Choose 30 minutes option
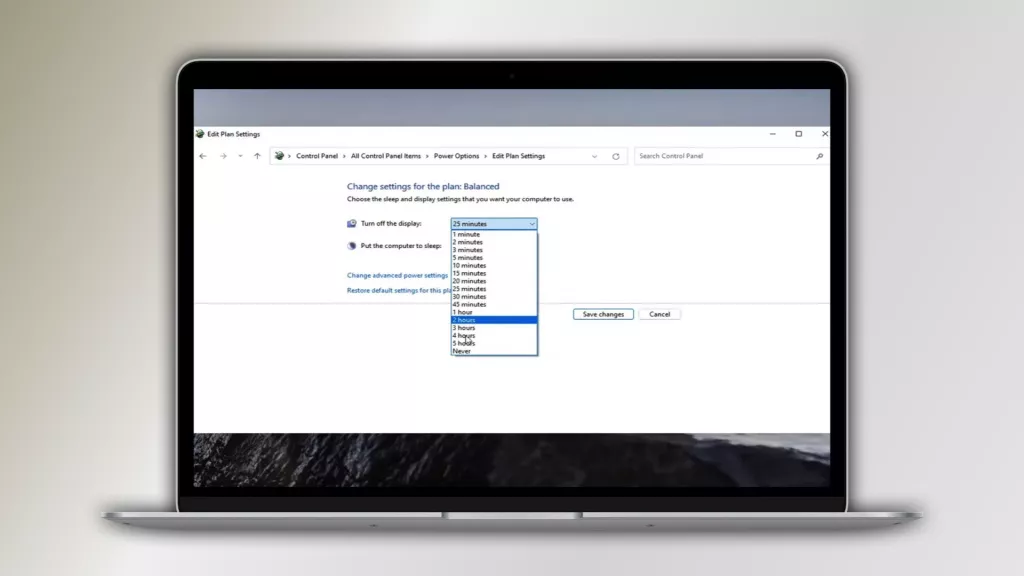The image size is (1024, 576). click(x=494, y=296)
